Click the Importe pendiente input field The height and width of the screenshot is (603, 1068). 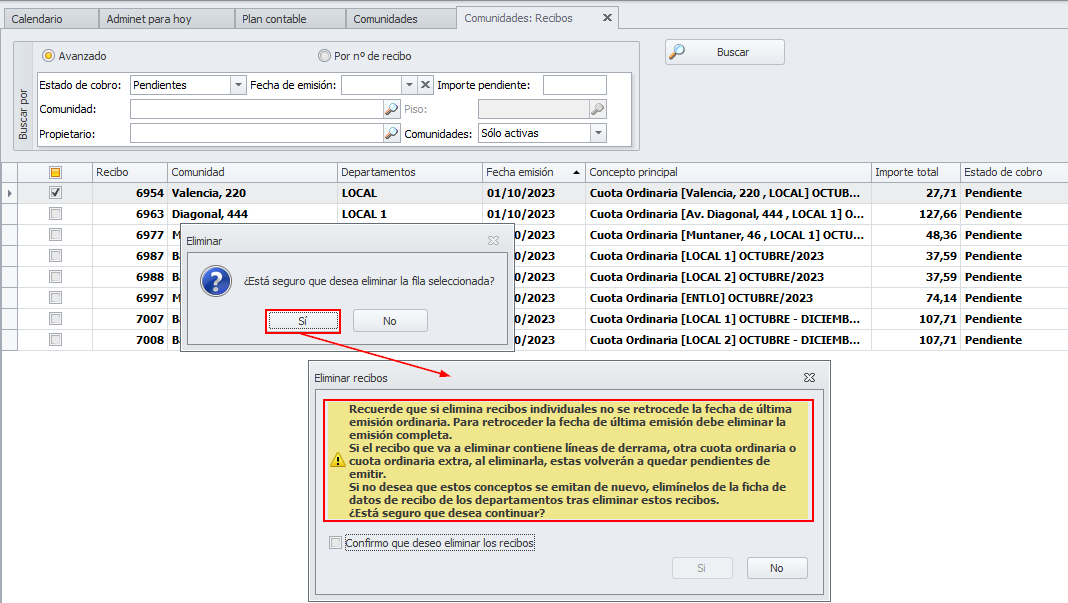(574, 85)
